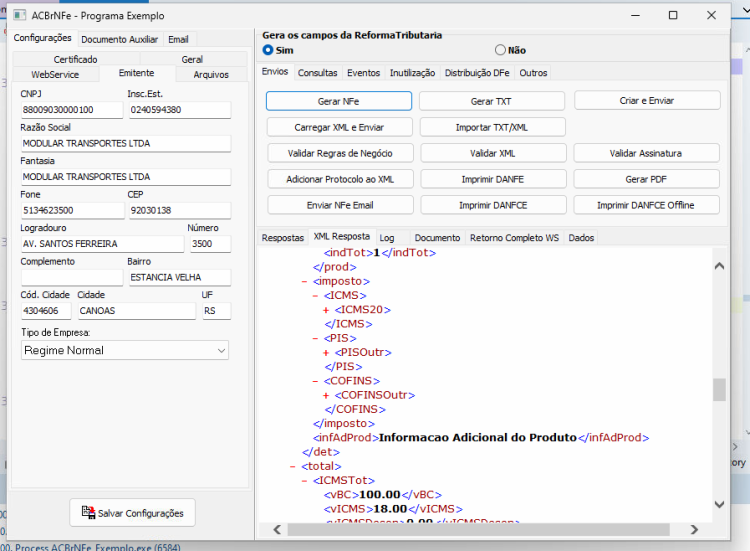This screenshot has height=551, width=750.
Task: Expand the COFINSOutr XML node
Action: (x=326, y=396)
